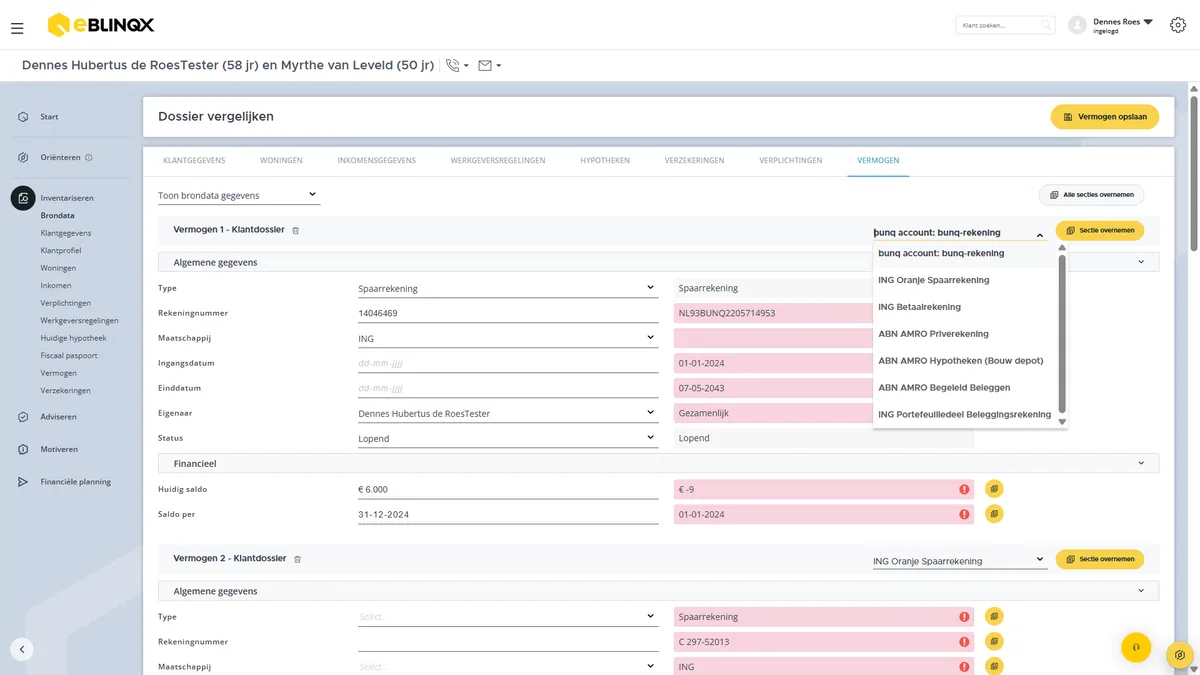Click Alle secties overnemen
Image resolution: width=1200 pixels, height=675 pixels.
[x=1092, y=195]
